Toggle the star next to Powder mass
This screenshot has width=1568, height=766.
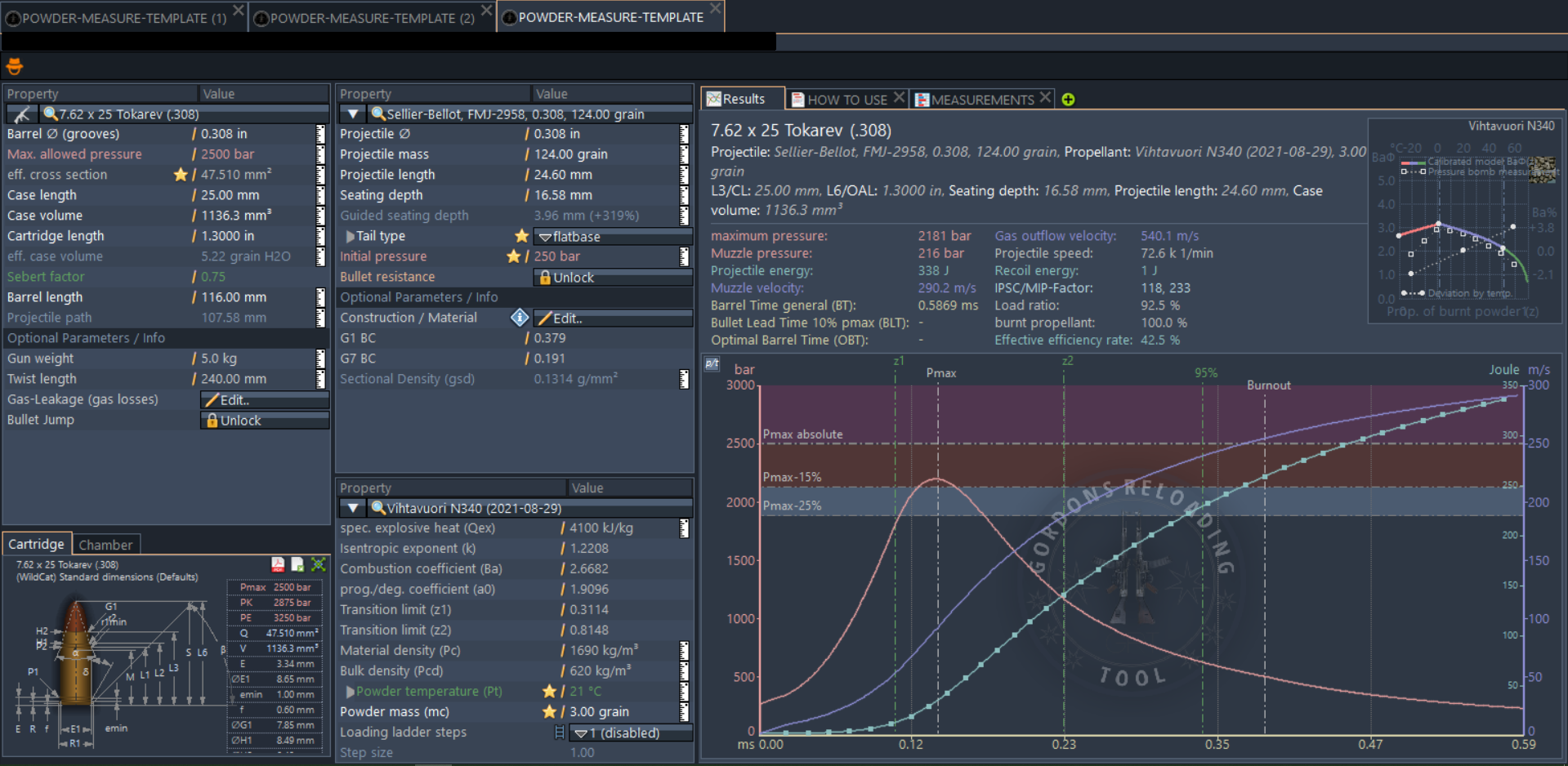tap(549, 712)
